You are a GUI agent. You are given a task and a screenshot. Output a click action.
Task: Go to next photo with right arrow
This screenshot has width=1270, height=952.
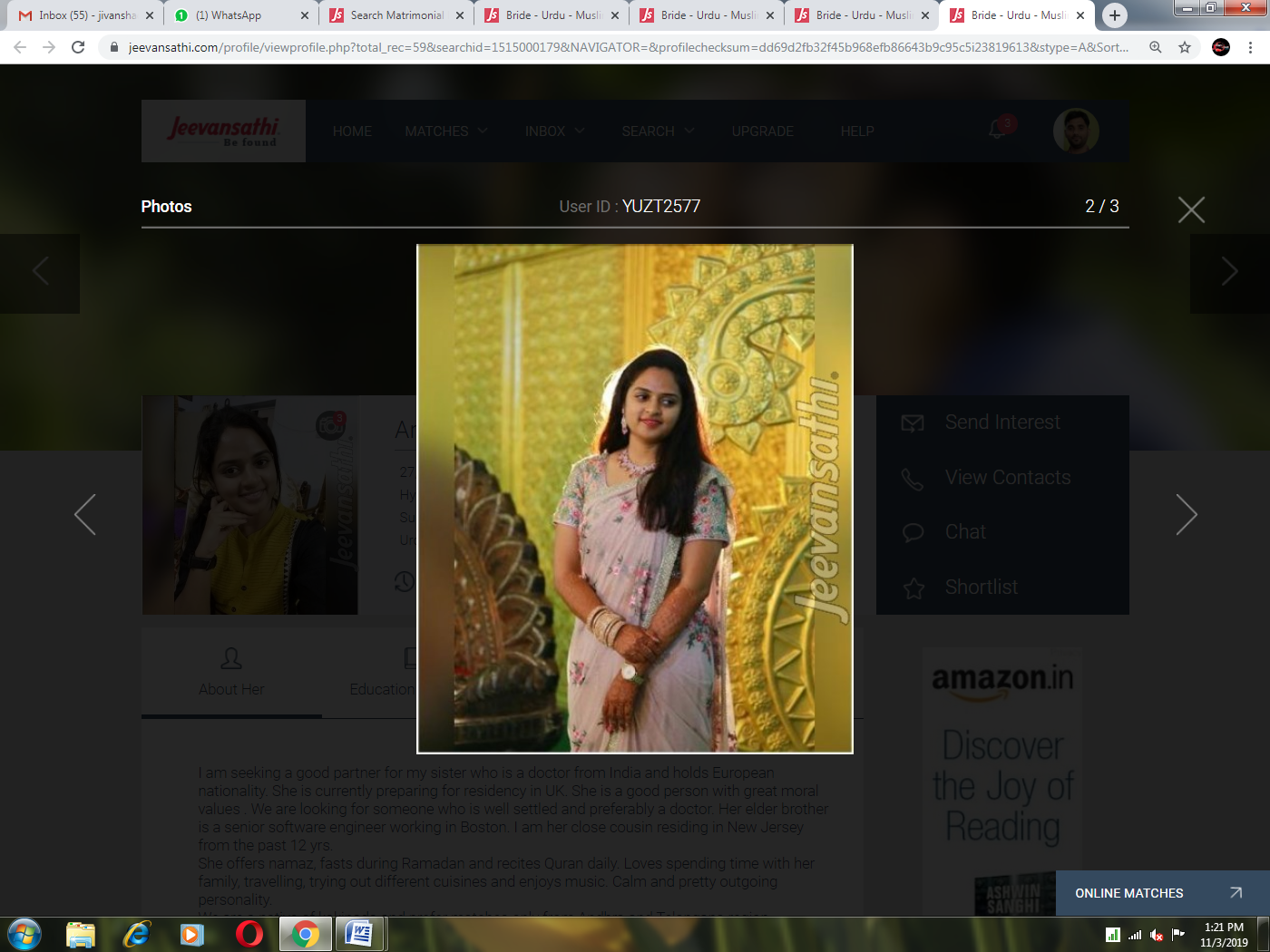tap(1186, 515)
